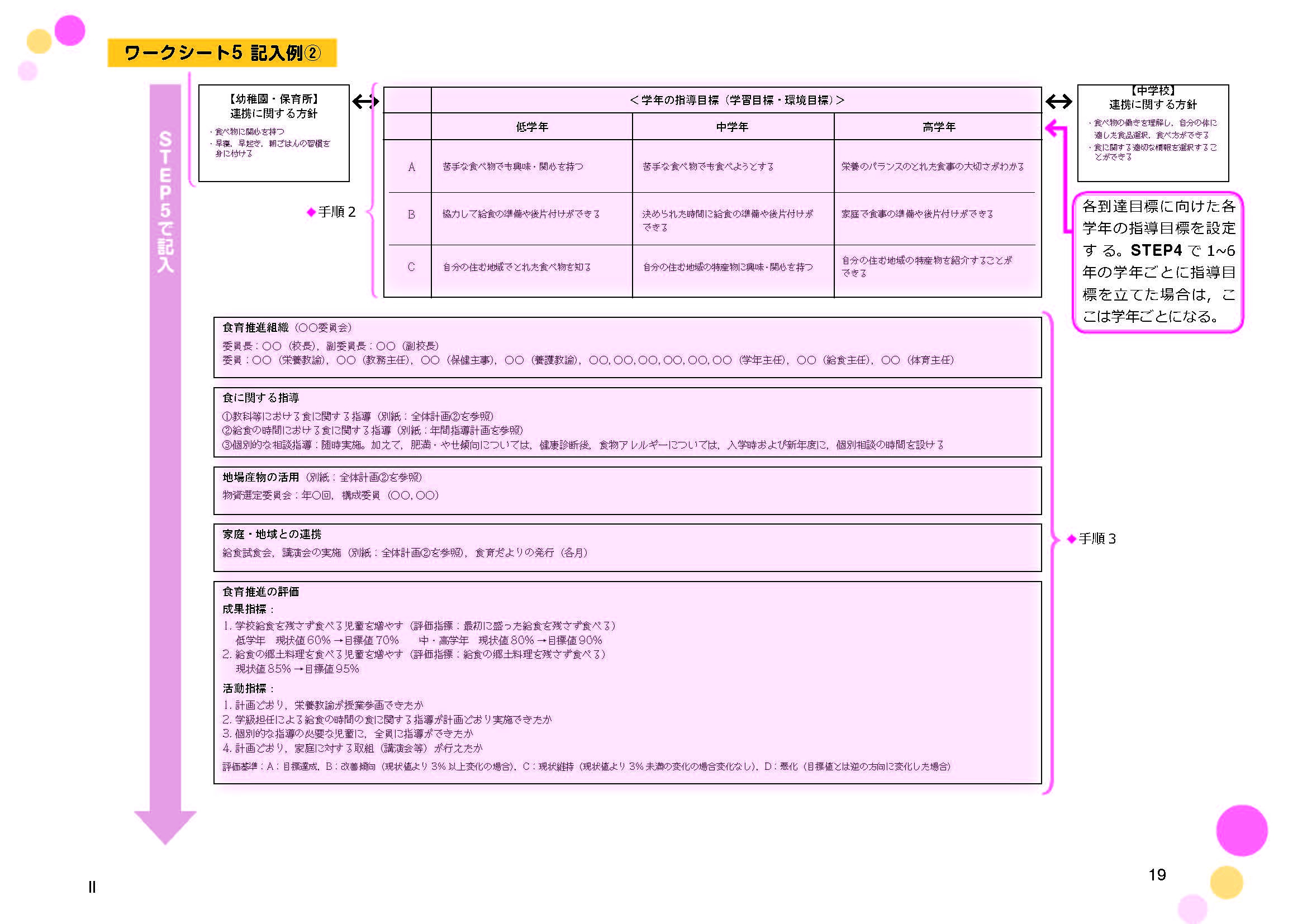Click the double arrow right of the table
1307x924 pixels.
pos(1058,102)
